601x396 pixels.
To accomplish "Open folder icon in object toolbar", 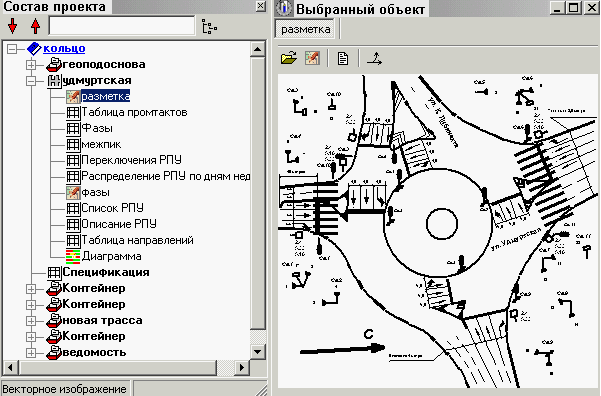I will [289, 58].
